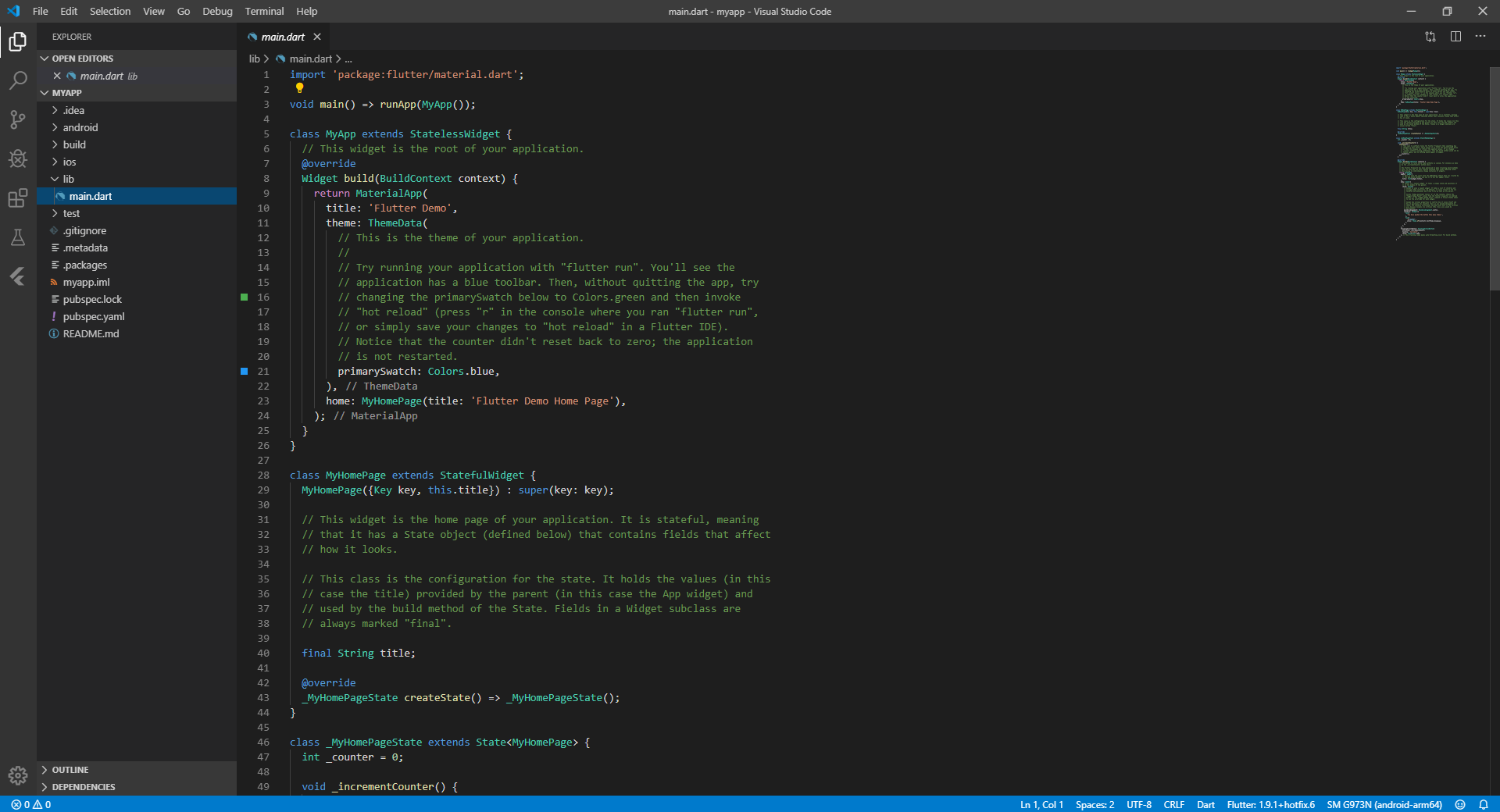Screen dimensions: 1500x812
Task: Expand the build folder
Action: 137,144
